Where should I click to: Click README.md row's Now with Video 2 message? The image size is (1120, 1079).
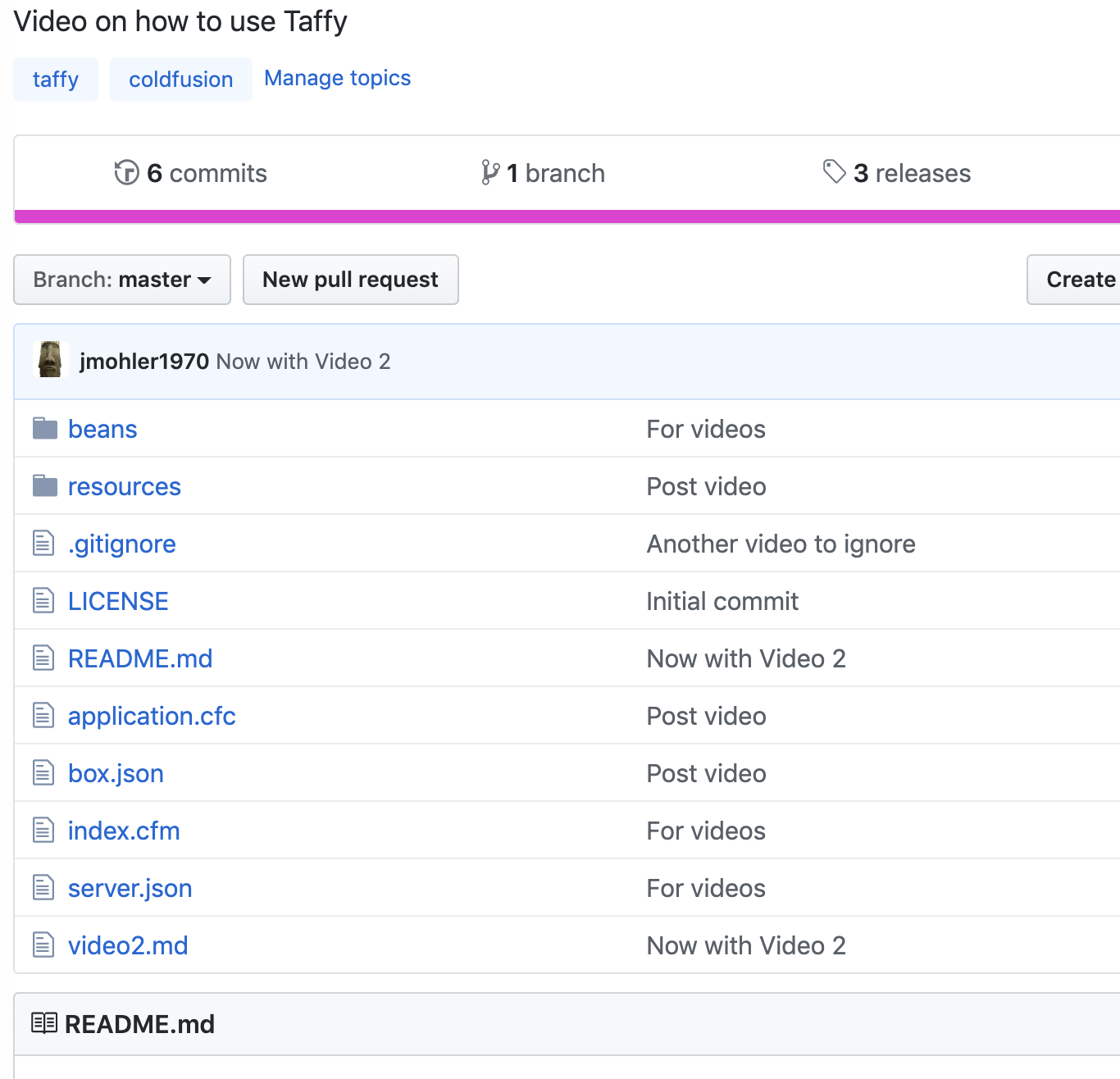click(x=746, y=658)
